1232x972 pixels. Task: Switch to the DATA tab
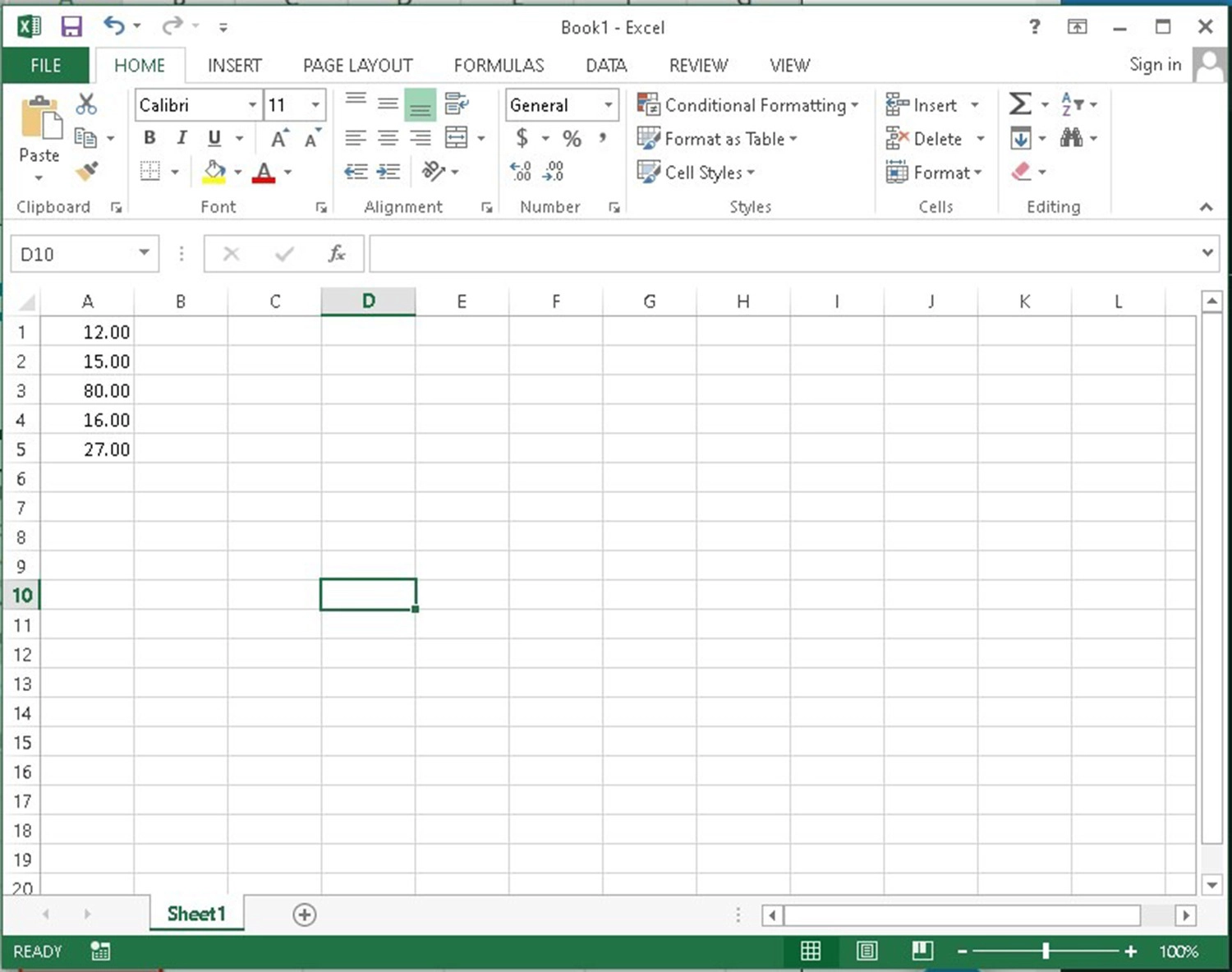pyautogui.click(x=606, y=66)
